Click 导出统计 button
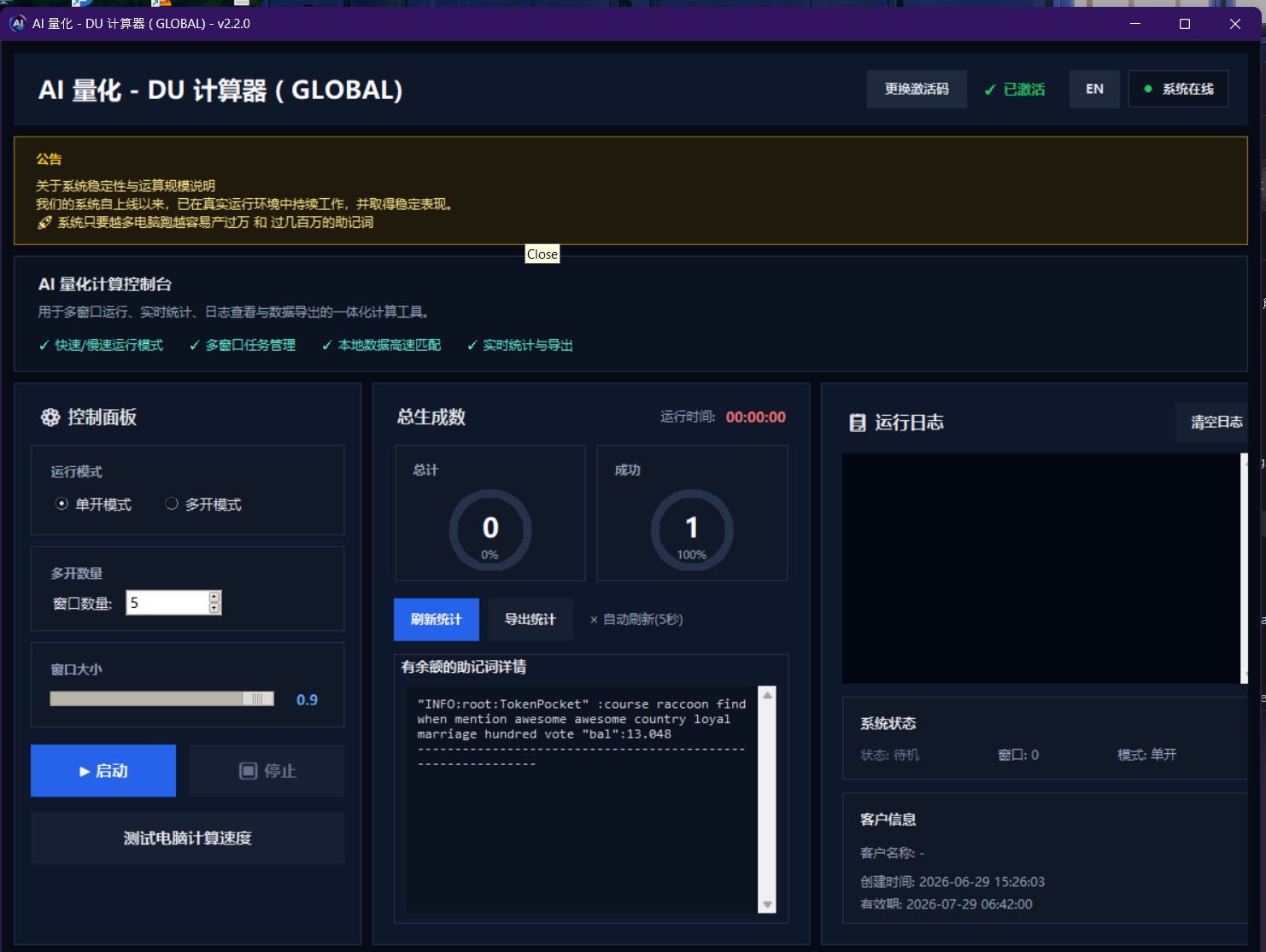 [530, 620]
